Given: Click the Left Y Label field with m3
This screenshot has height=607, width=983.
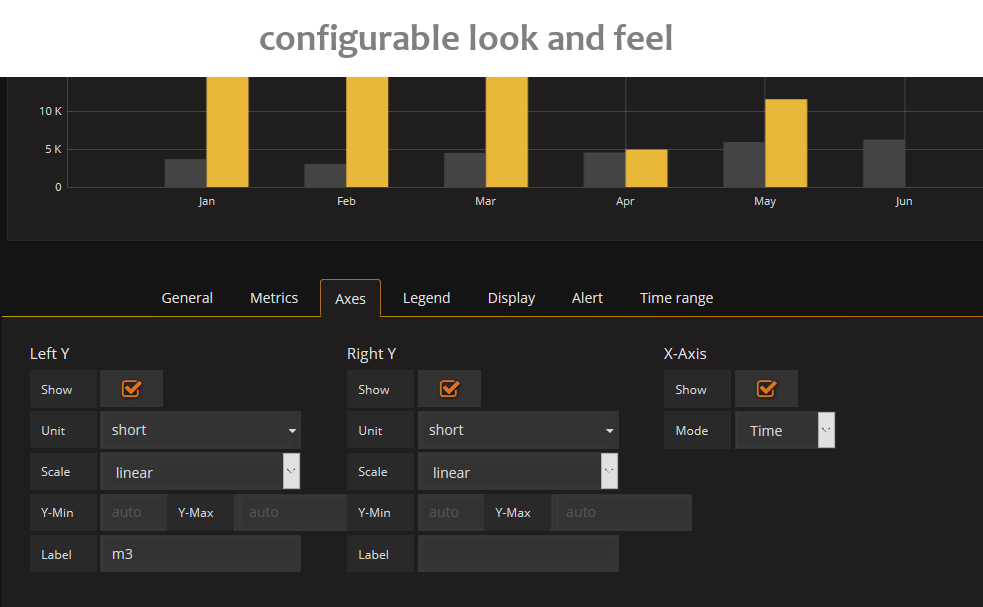Looking at the screenshot, I should click(200, 553).
